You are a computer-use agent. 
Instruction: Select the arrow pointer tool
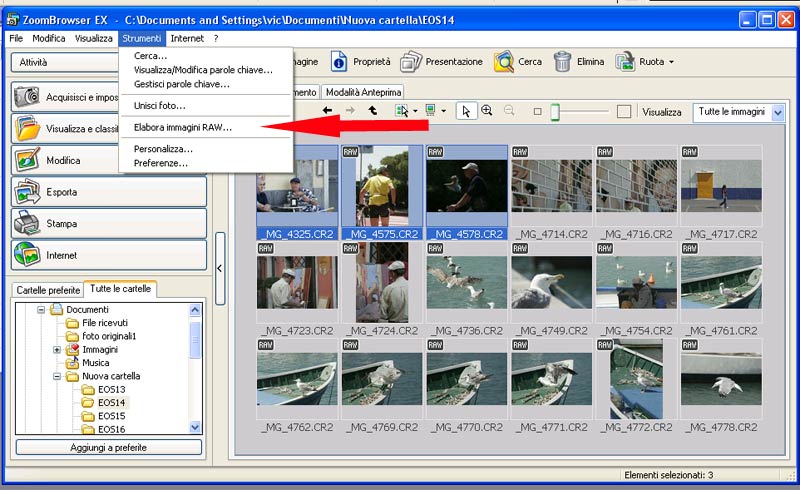[465, 111]
